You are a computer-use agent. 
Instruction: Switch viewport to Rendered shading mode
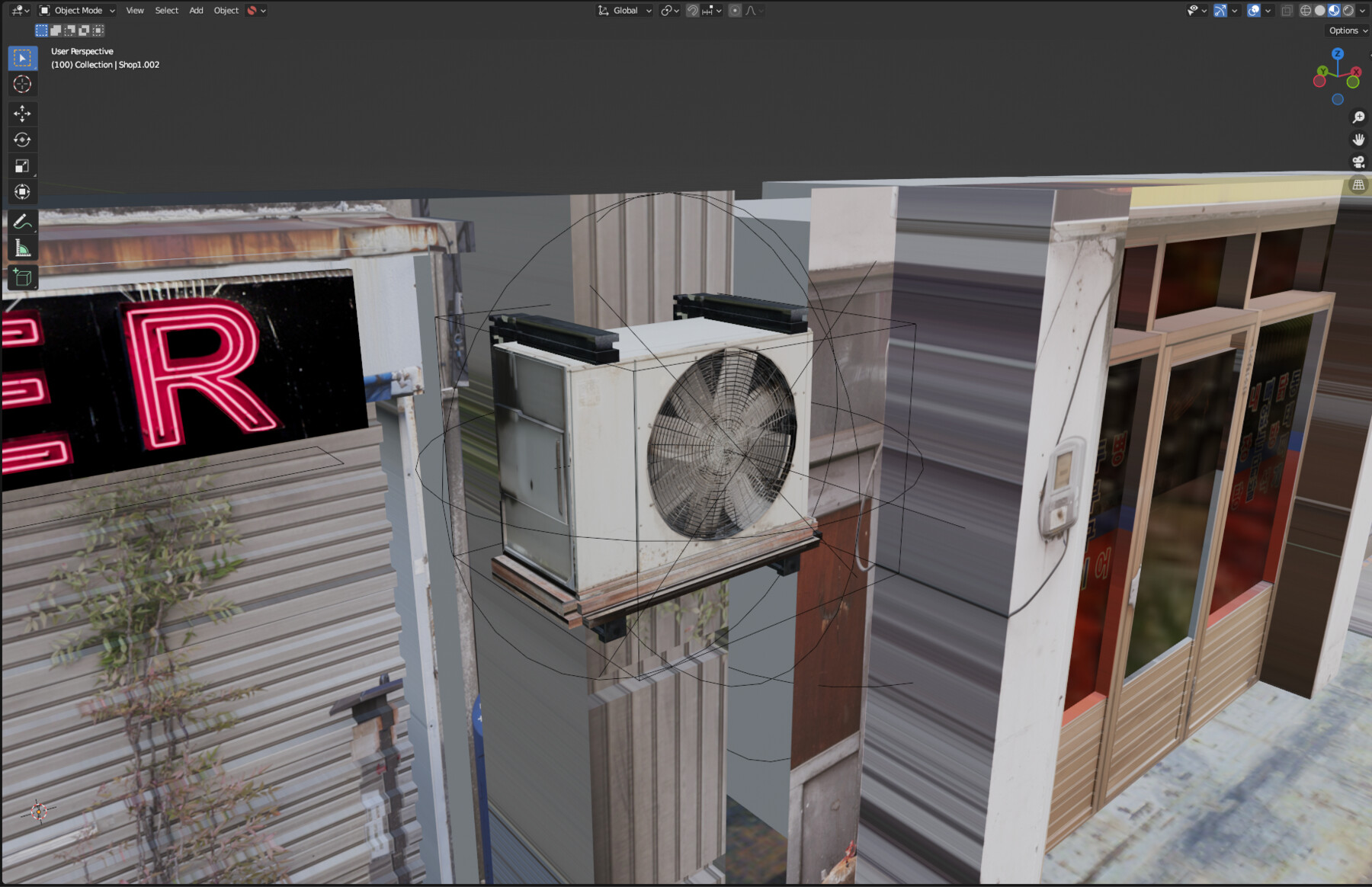(1349, 10)
